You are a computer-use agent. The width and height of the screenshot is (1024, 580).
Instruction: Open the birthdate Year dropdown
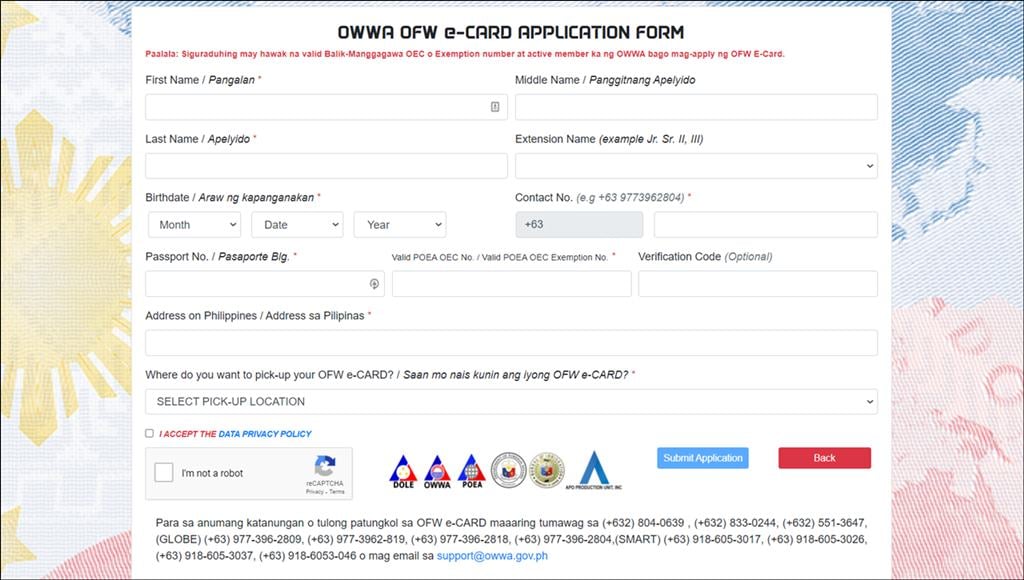pos(400,225)
